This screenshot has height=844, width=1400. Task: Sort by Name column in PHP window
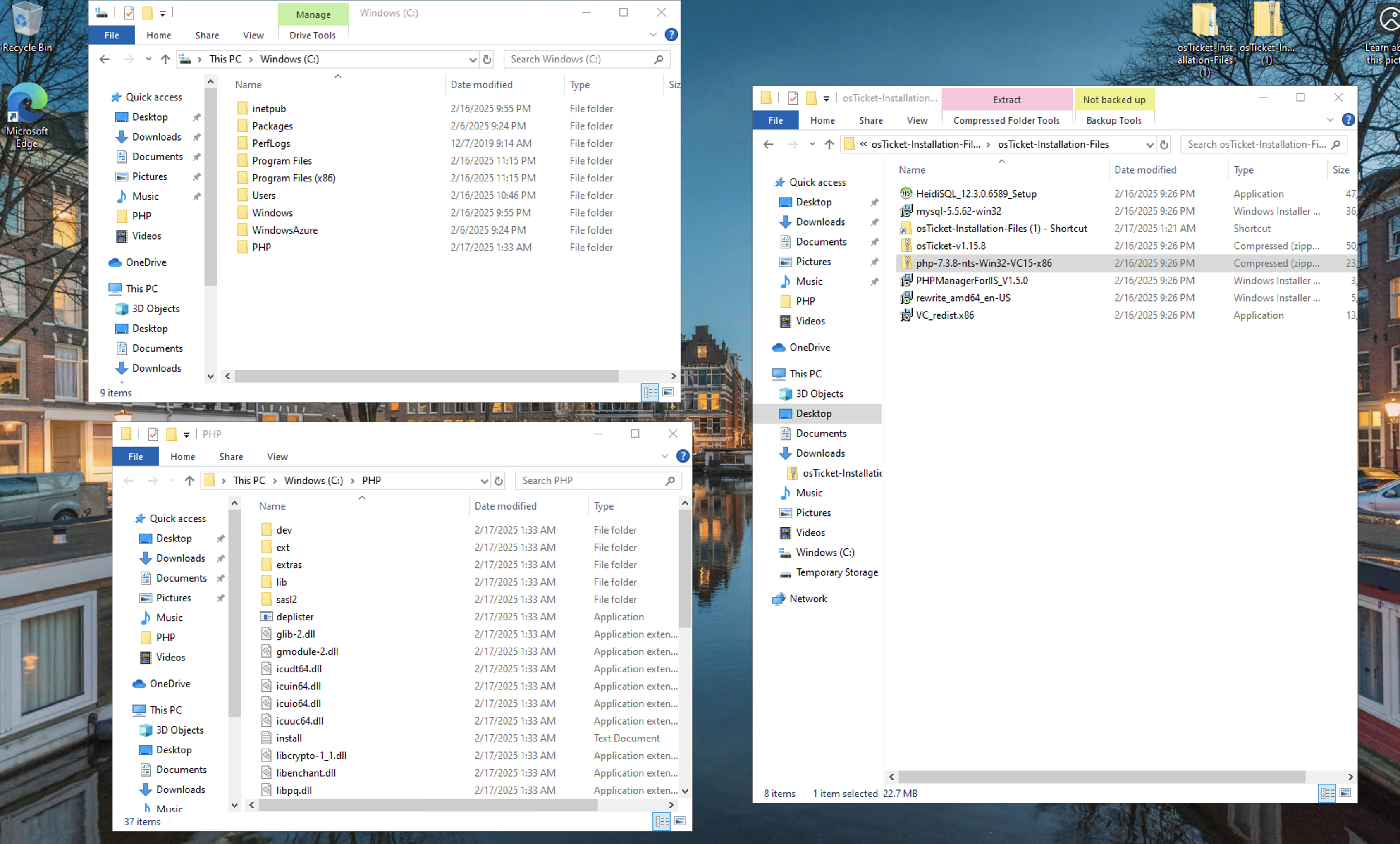(272, 505)
